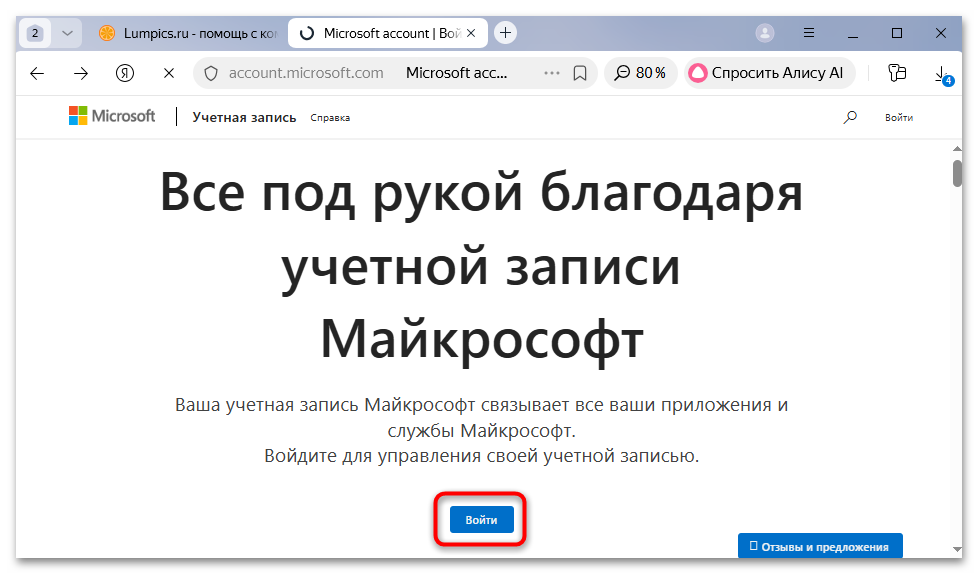Open a new tab with plus button
Viewport: 978px width, 574px height.
(505, 32)
